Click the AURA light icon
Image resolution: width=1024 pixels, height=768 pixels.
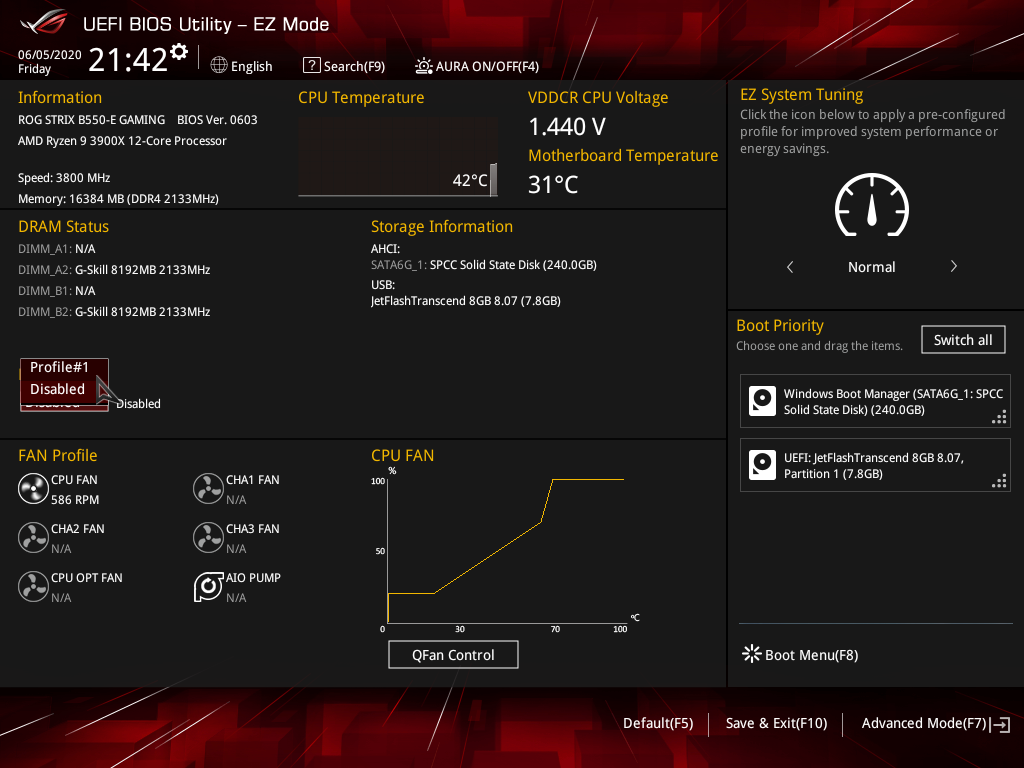pyautogui.click(x=423, y=66)
